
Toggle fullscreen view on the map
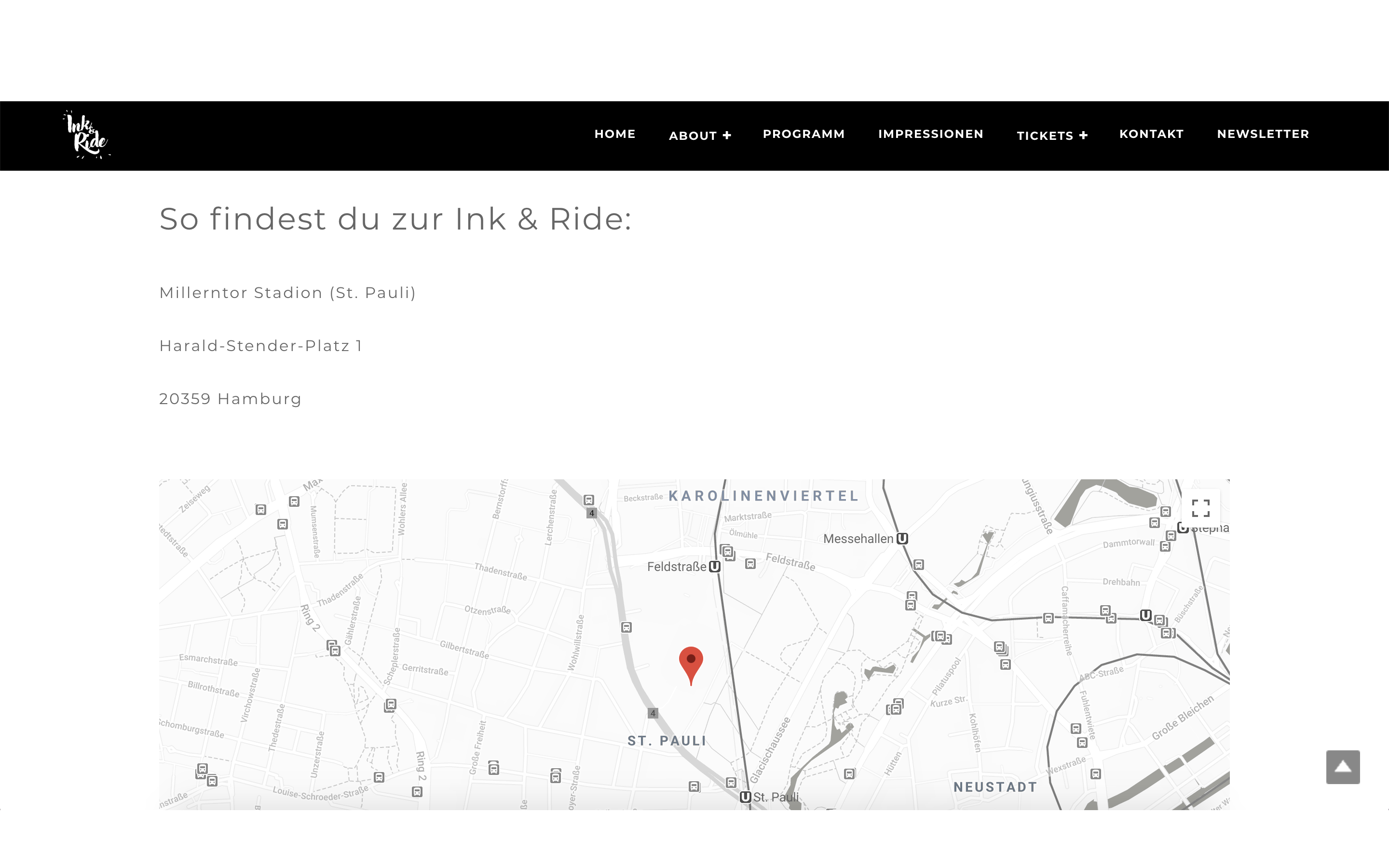pyautogui.click(x=1201, y=508)
